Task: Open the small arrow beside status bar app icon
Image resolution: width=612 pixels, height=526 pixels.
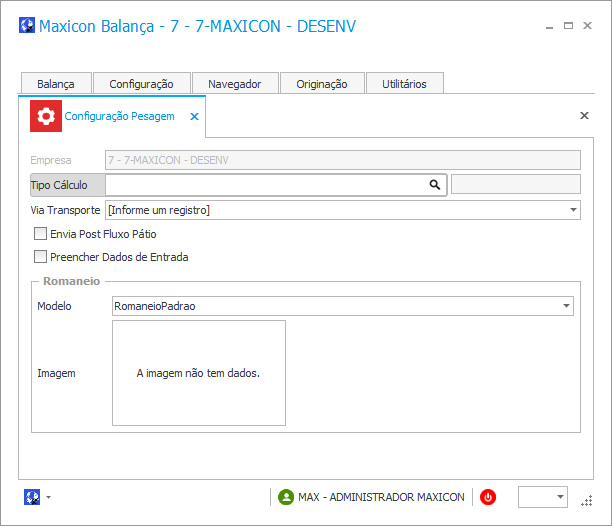Action: click(48, 497)
